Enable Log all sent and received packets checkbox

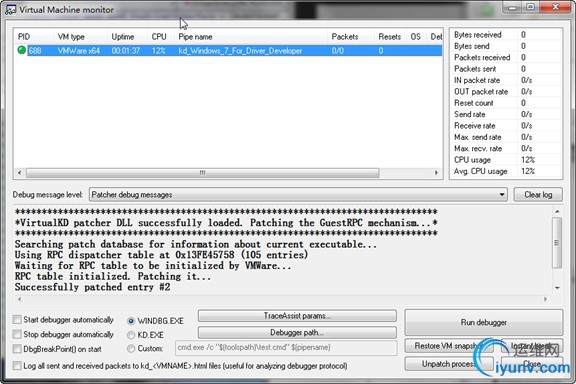[x=17, y=366]
